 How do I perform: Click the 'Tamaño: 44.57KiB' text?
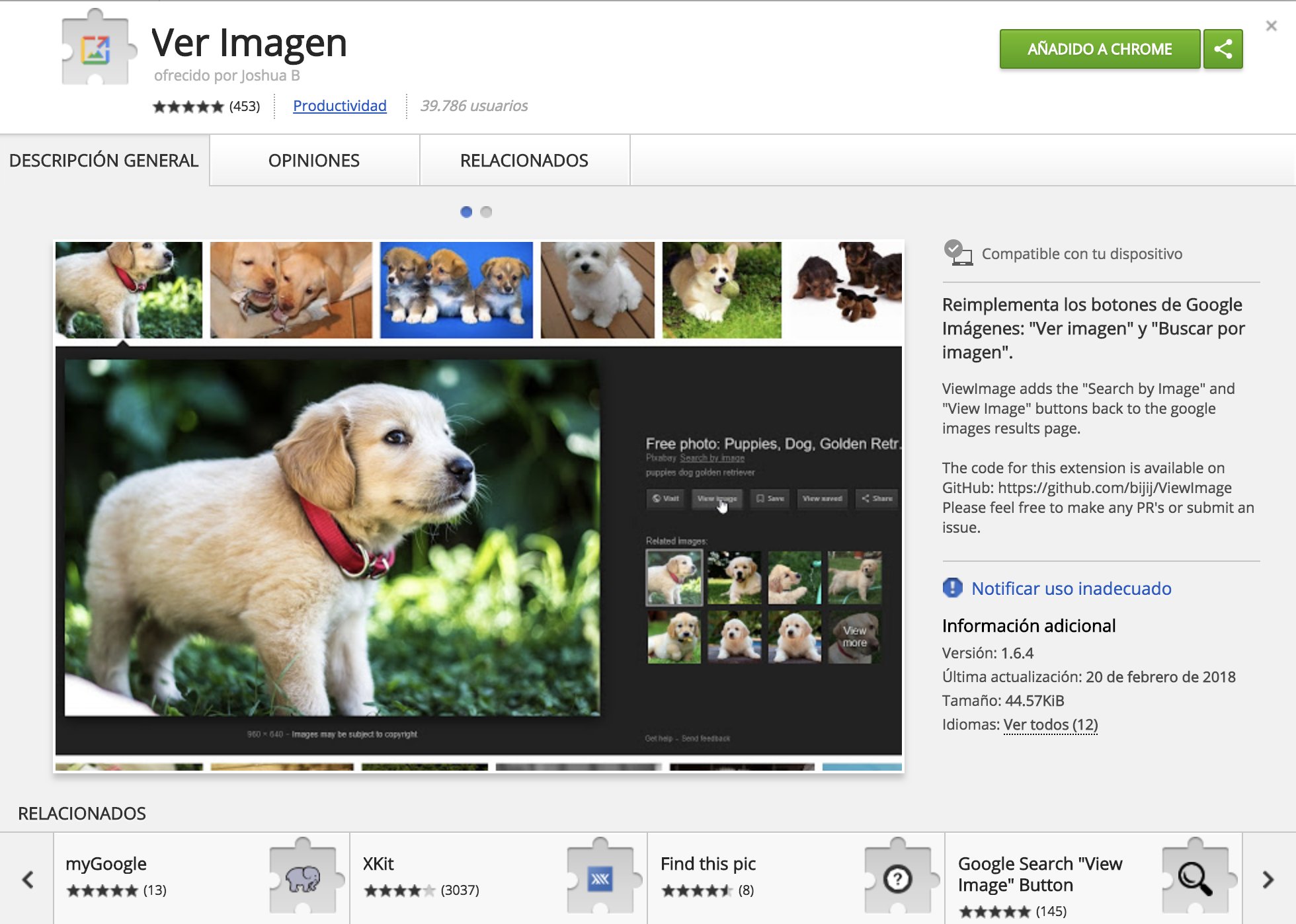point(1003,701)
